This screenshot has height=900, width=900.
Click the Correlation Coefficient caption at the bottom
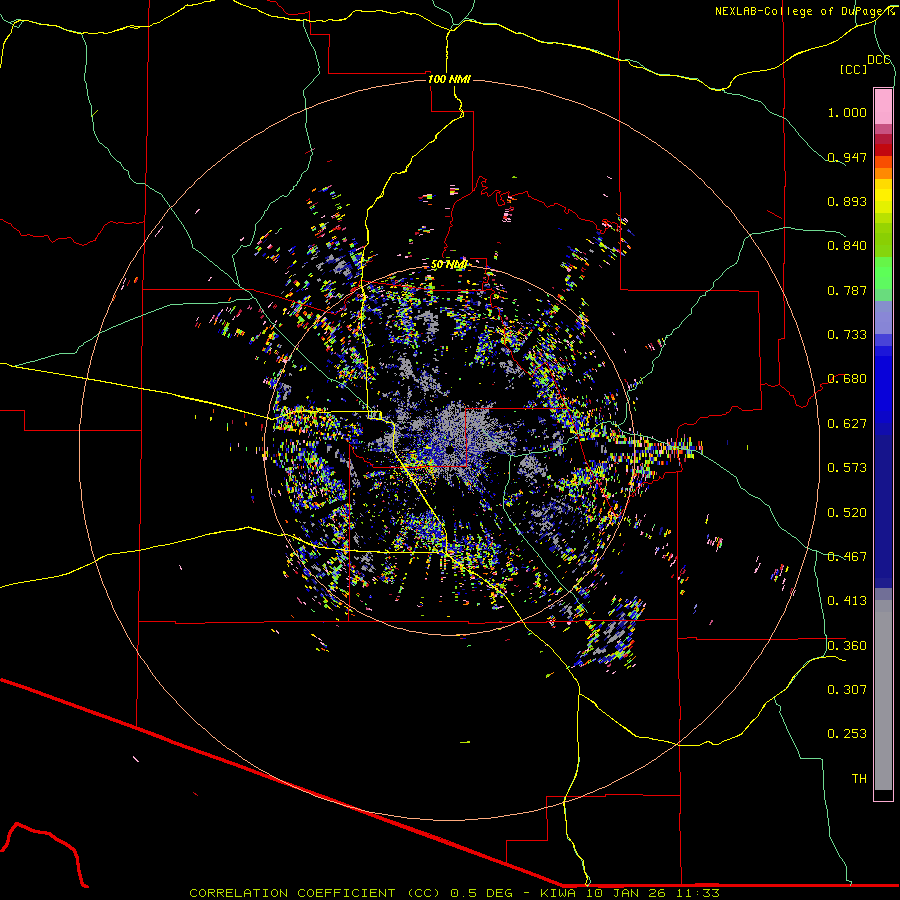454,893
